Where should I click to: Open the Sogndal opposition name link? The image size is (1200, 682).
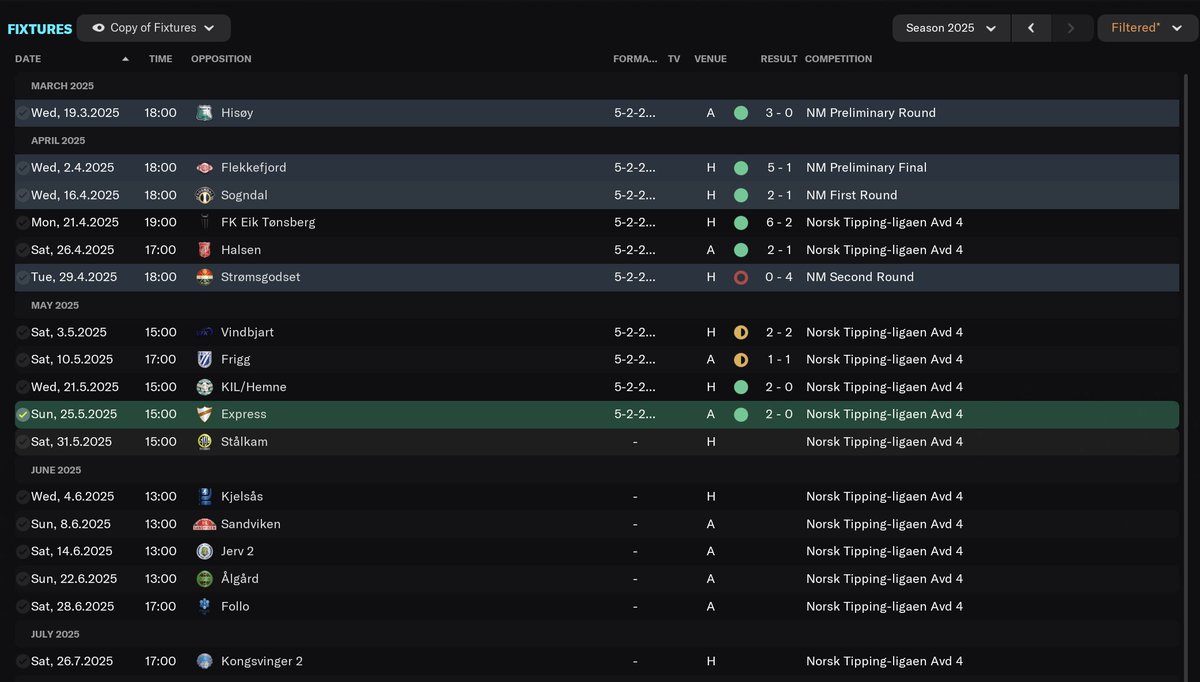[244, 195]
